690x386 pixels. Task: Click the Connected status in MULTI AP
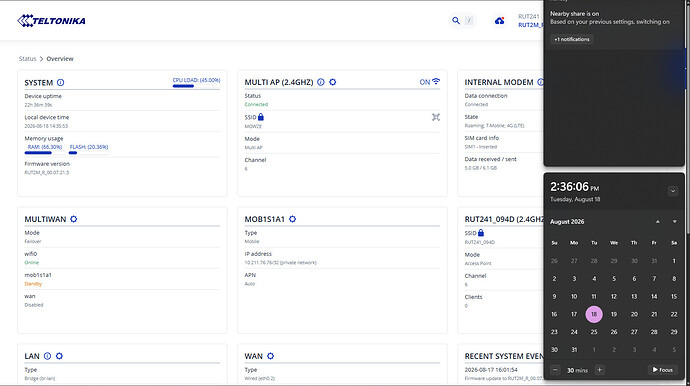point(256,105)
